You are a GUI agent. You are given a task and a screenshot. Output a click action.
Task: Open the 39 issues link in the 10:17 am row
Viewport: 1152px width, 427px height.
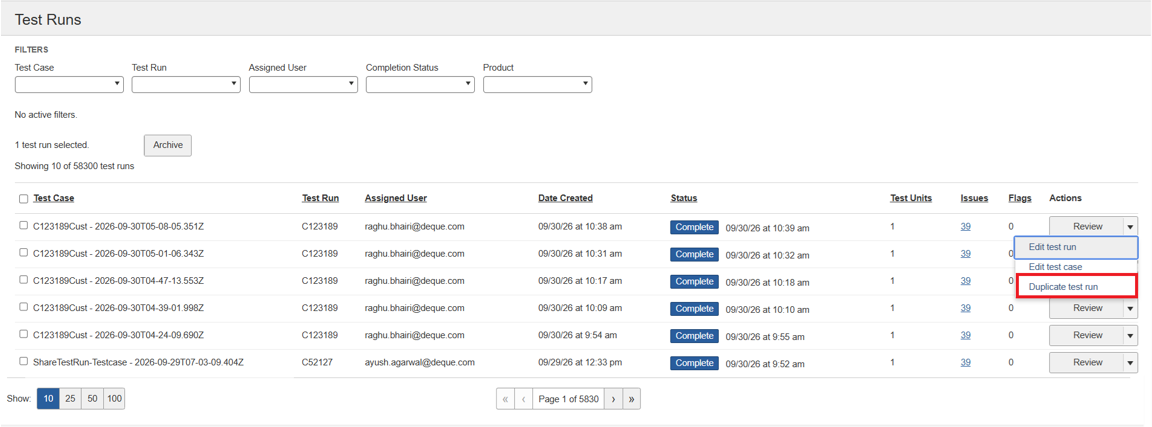click(965, 281)
